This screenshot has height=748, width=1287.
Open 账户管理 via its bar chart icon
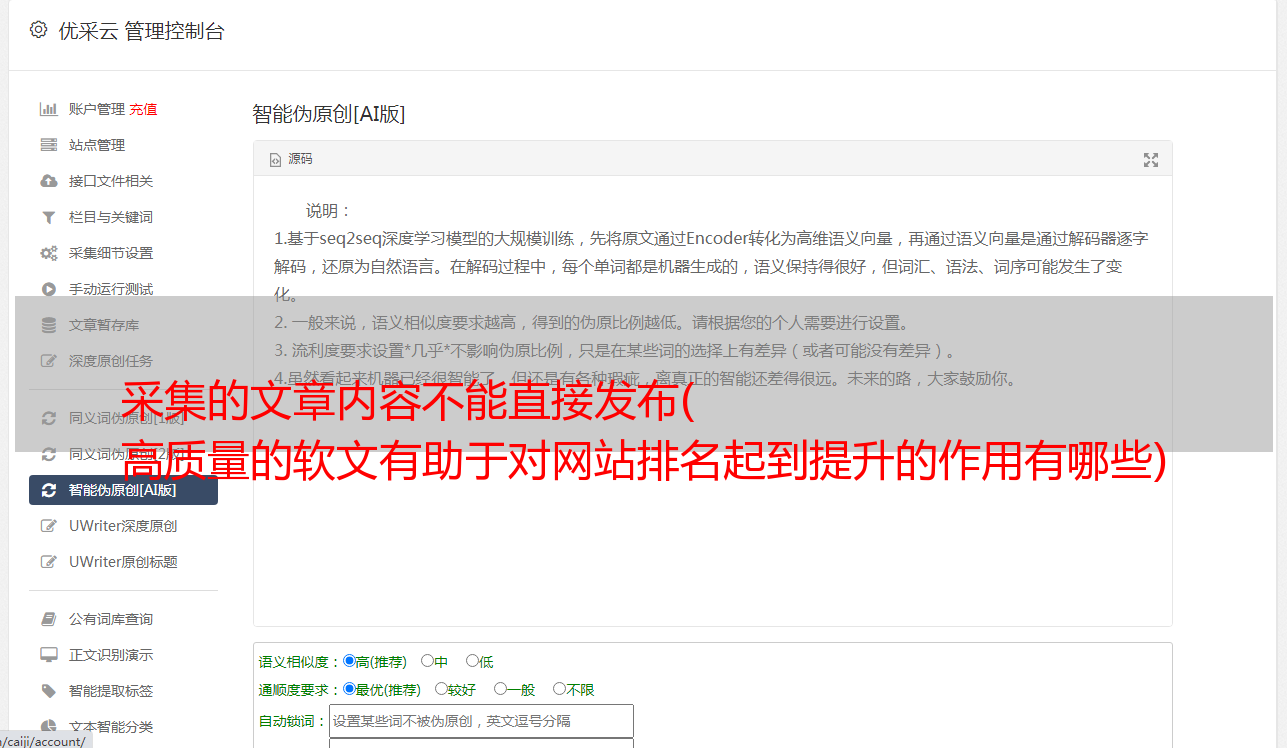pos(48,109)
